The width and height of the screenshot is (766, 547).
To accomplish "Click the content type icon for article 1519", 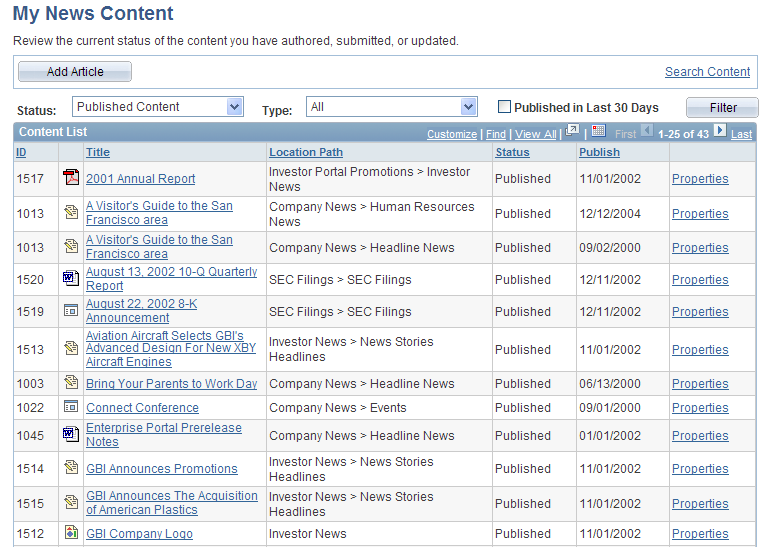I will [x=71, y=311].
